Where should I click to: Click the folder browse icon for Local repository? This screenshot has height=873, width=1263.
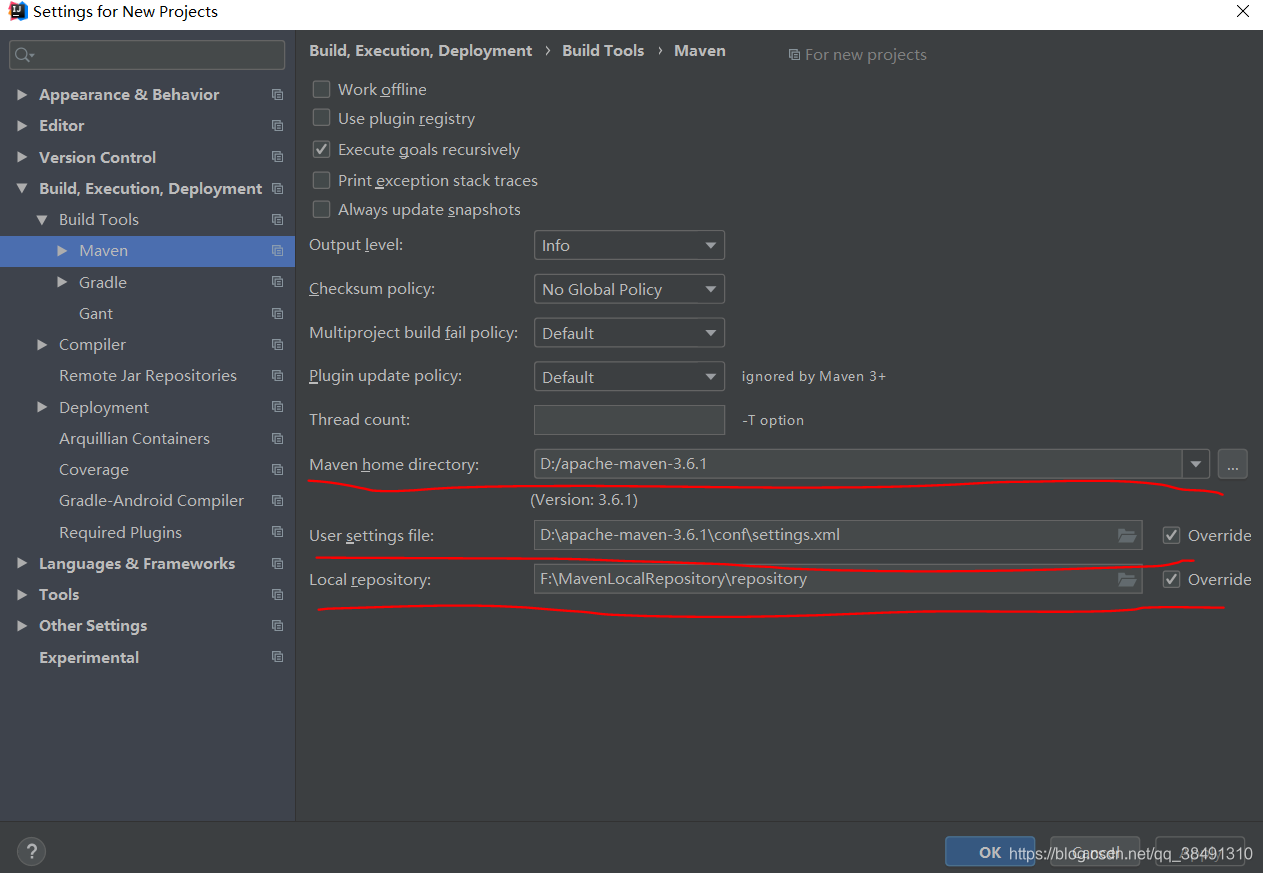point(1127,579)
